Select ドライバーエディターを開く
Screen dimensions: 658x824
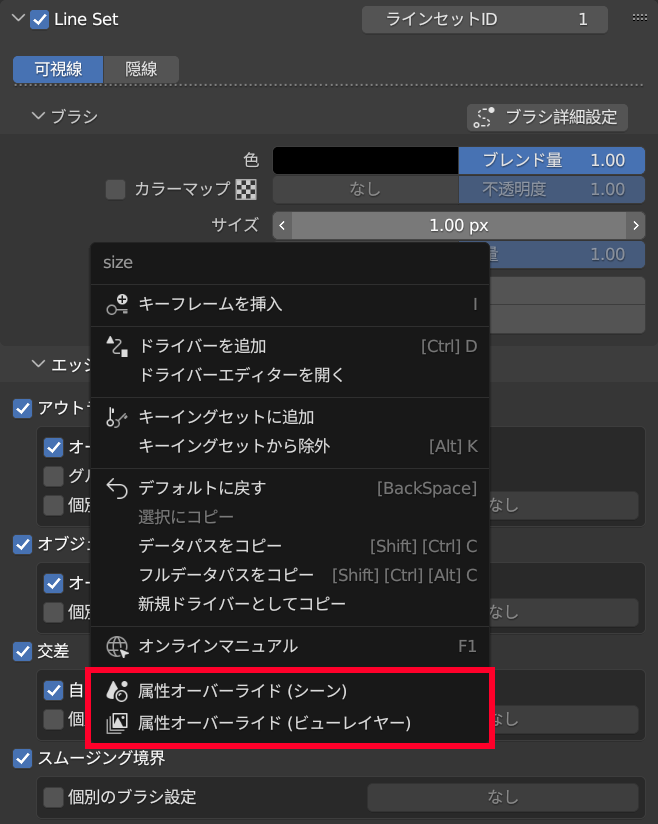point(290,375)
